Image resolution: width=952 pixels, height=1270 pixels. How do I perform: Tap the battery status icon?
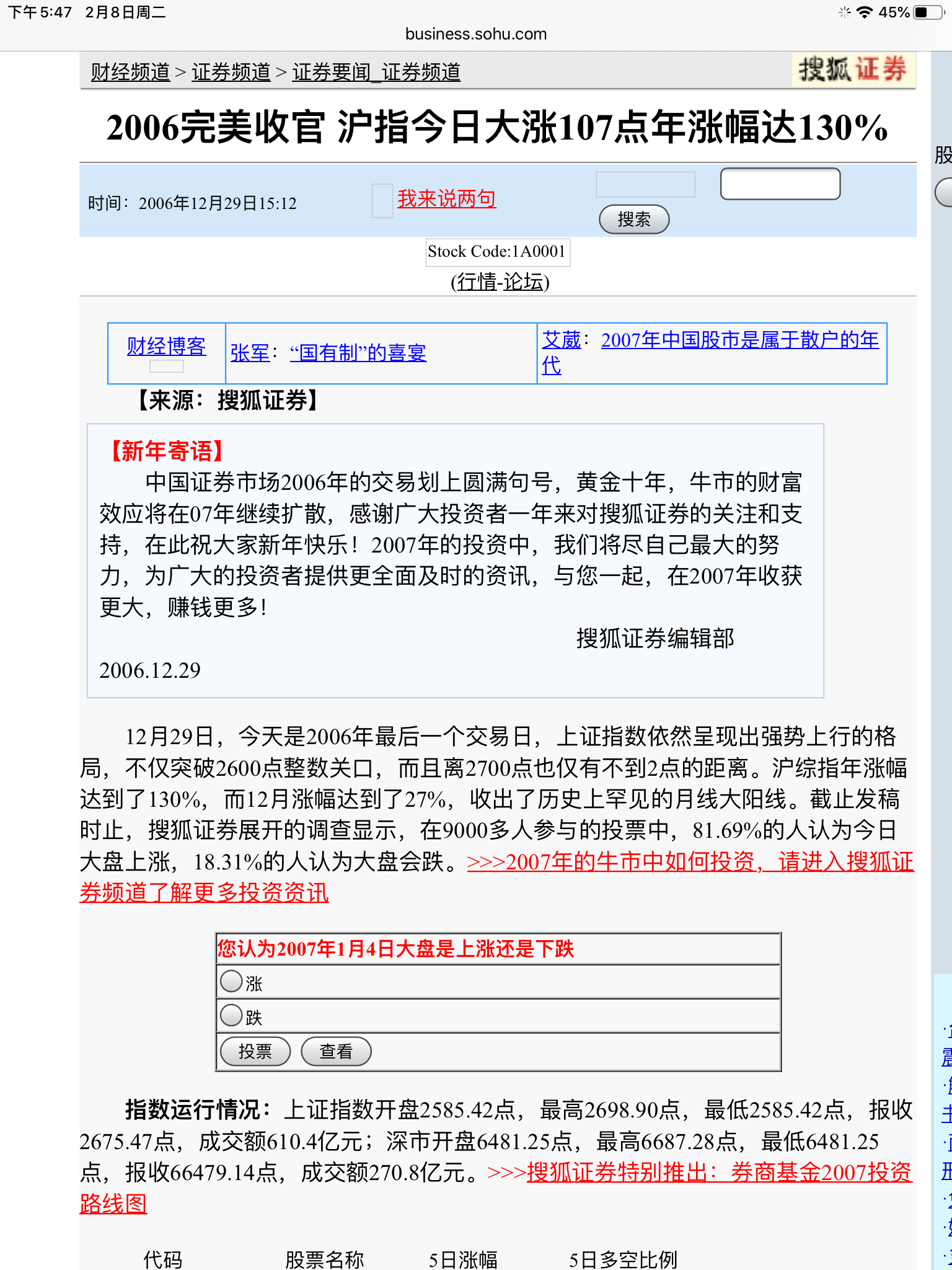click(x=928, y=12)
